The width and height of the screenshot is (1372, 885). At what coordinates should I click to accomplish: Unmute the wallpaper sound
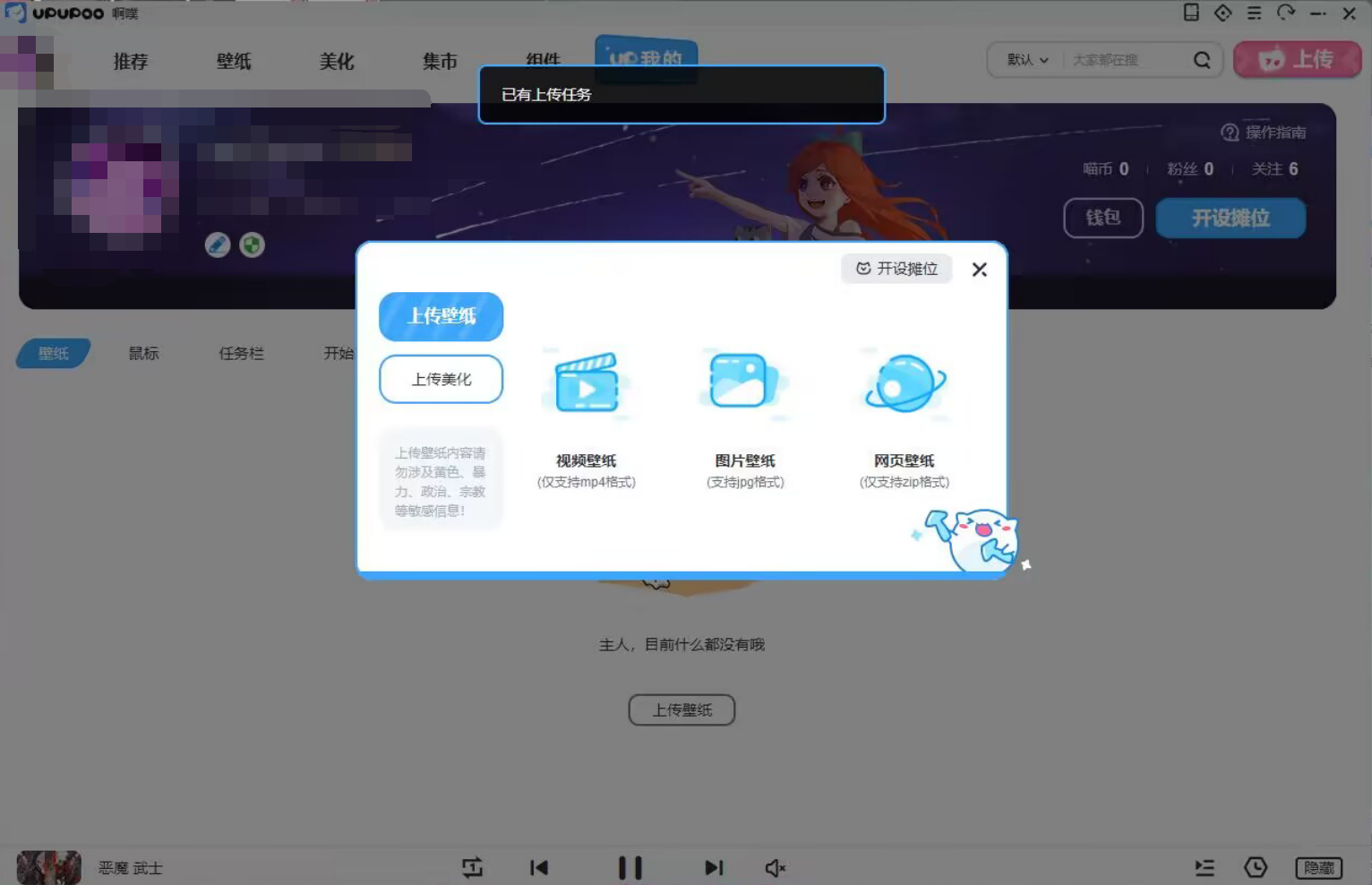coord(776,868)
